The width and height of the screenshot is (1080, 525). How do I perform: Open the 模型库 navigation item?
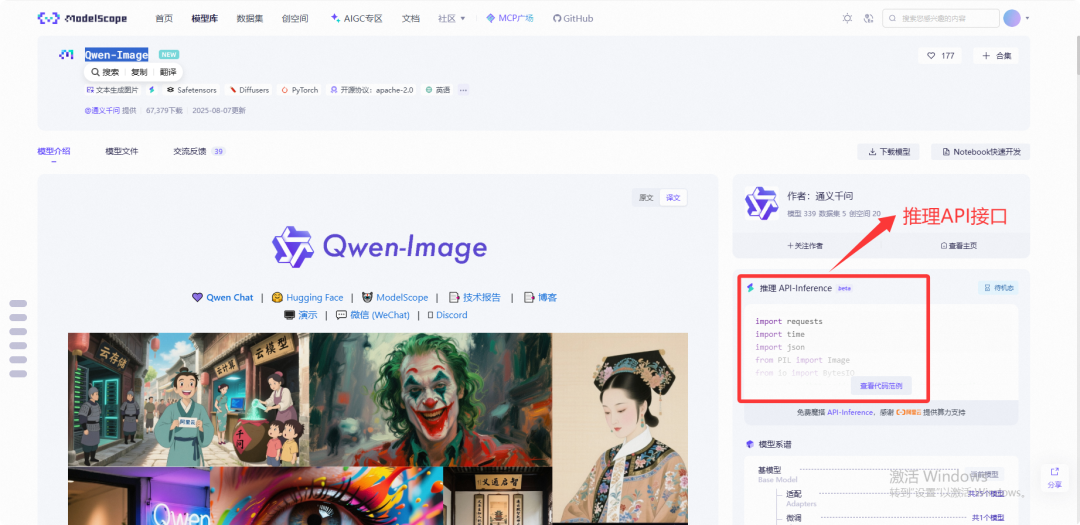[x=205, y=19]
